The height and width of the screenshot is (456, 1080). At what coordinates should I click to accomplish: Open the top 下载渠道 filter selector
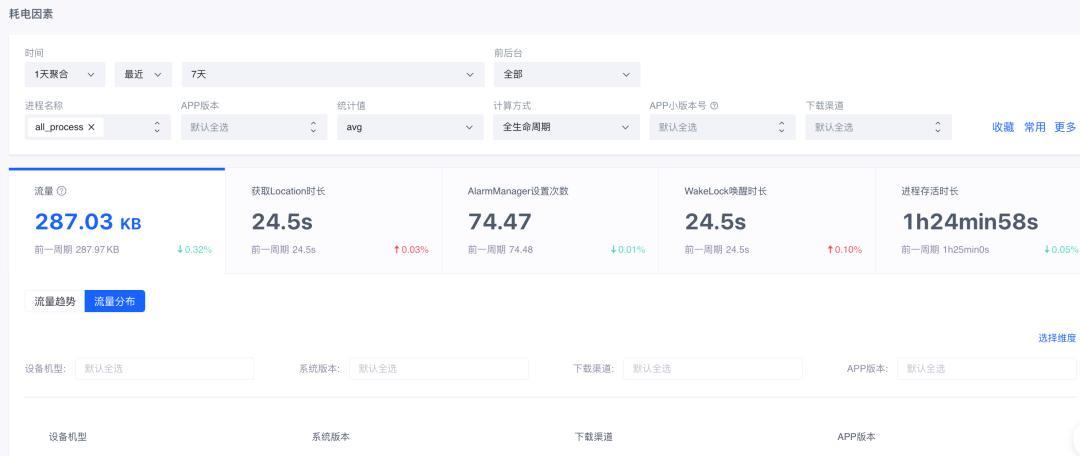(878, 127)
